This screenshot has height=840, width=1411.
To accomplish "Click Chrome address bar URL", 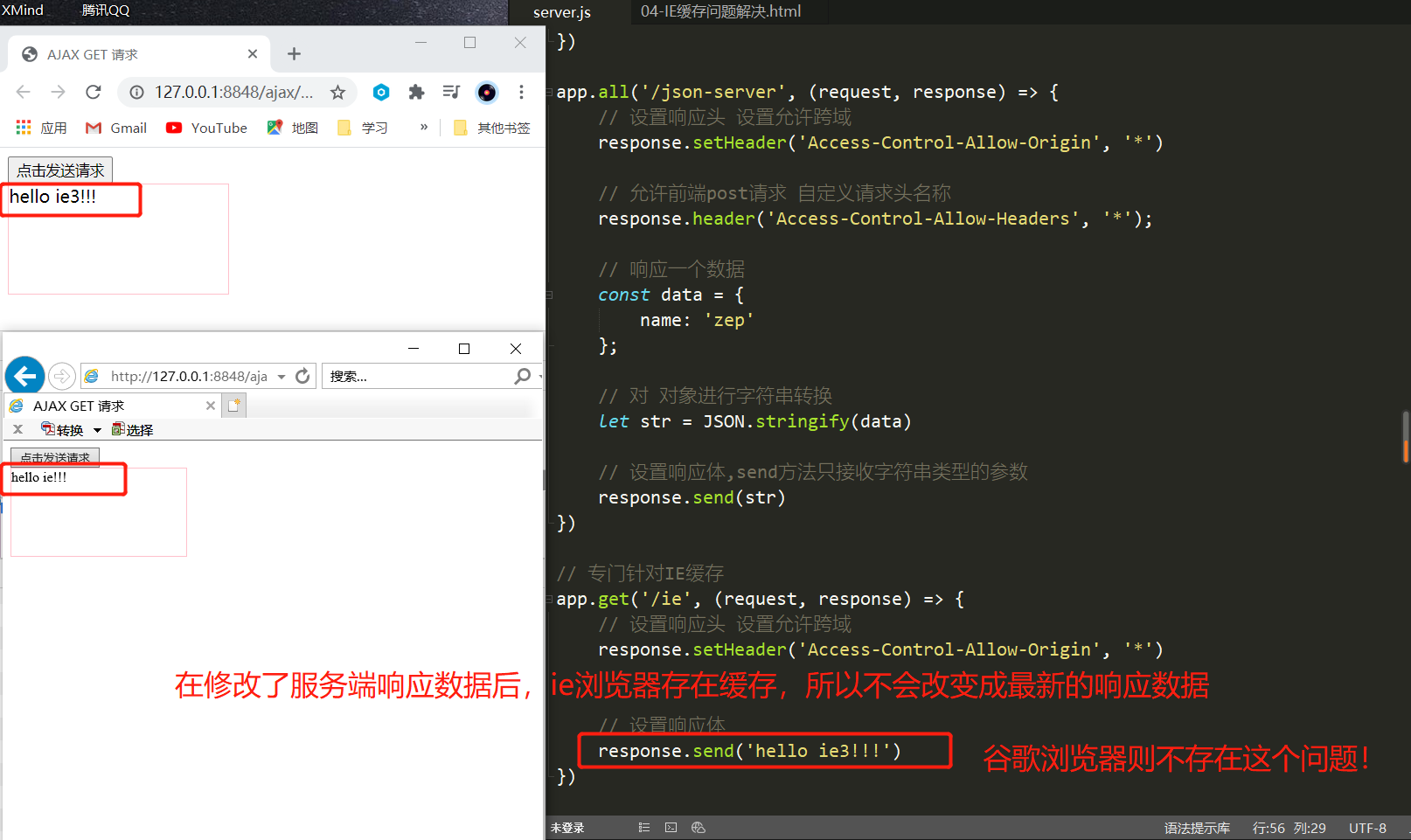I will tap(233, 92).
